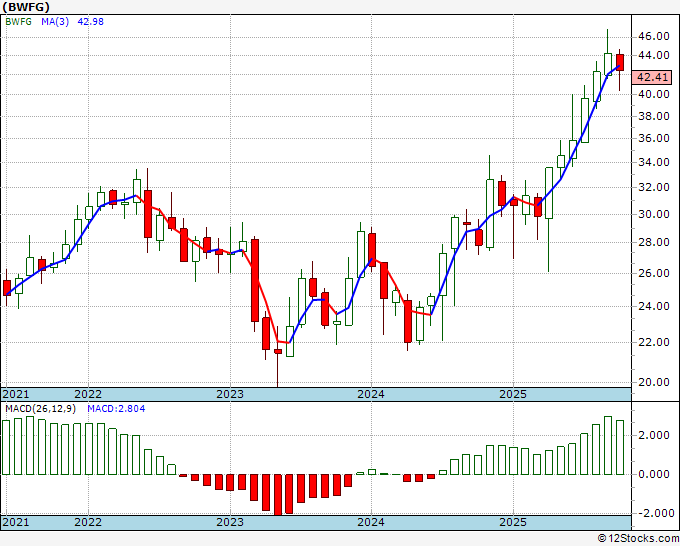Click the 24.00 price axis label
Viewport: 680px width, 546px height.
point(654,306)
